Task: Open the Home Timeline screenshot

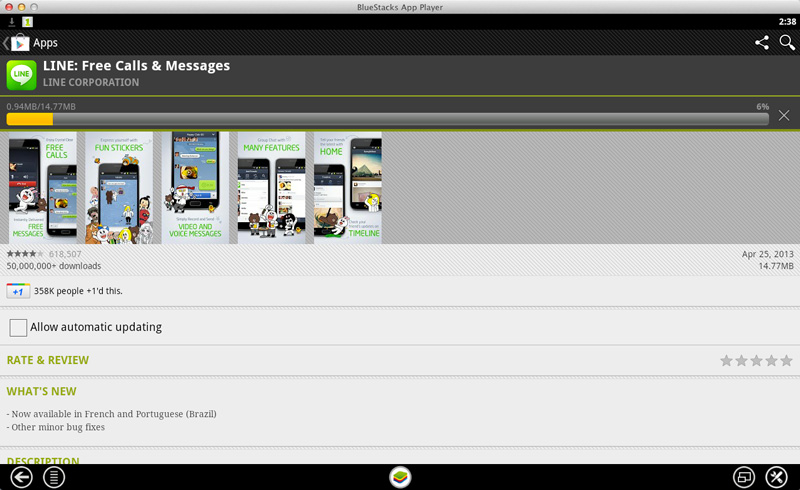Action: (347, 188)
